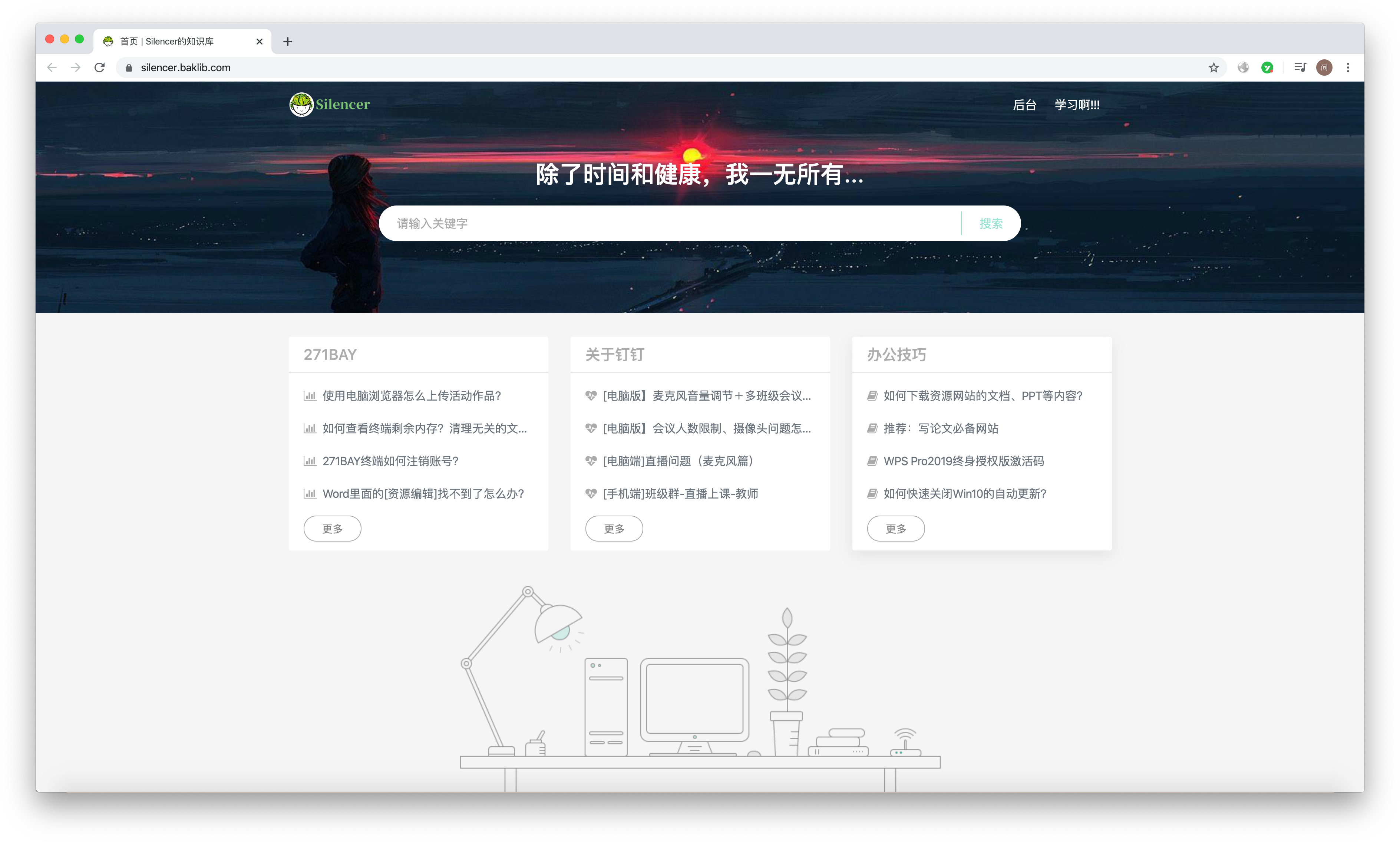Focus the 请输入关键字 search field
The width and height of the screenshot is (1400, 842).
click(x=669, y=224)
